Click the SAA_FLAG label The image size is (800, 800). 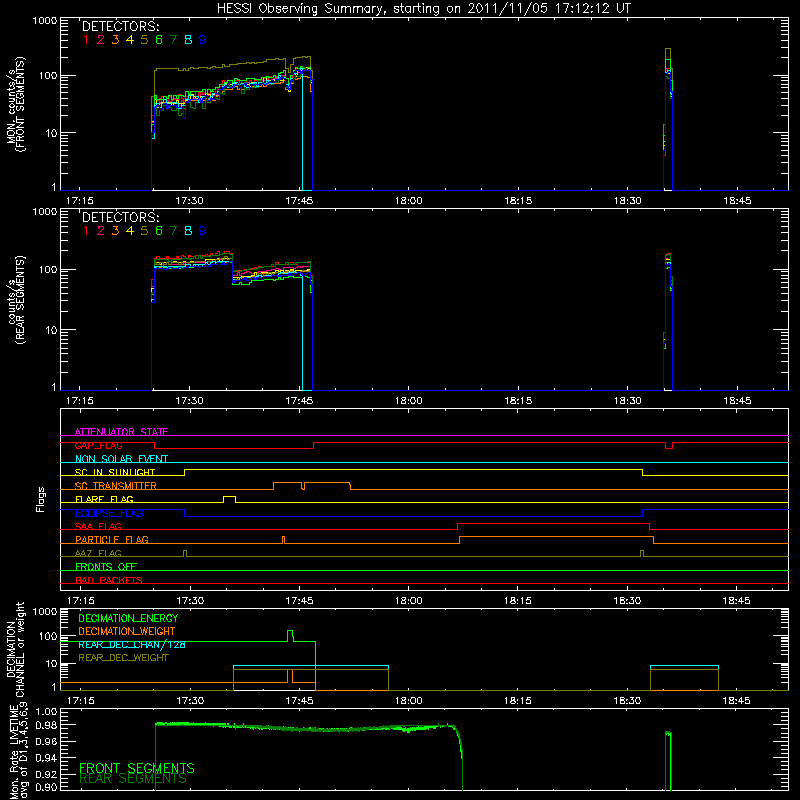(98, 526)
